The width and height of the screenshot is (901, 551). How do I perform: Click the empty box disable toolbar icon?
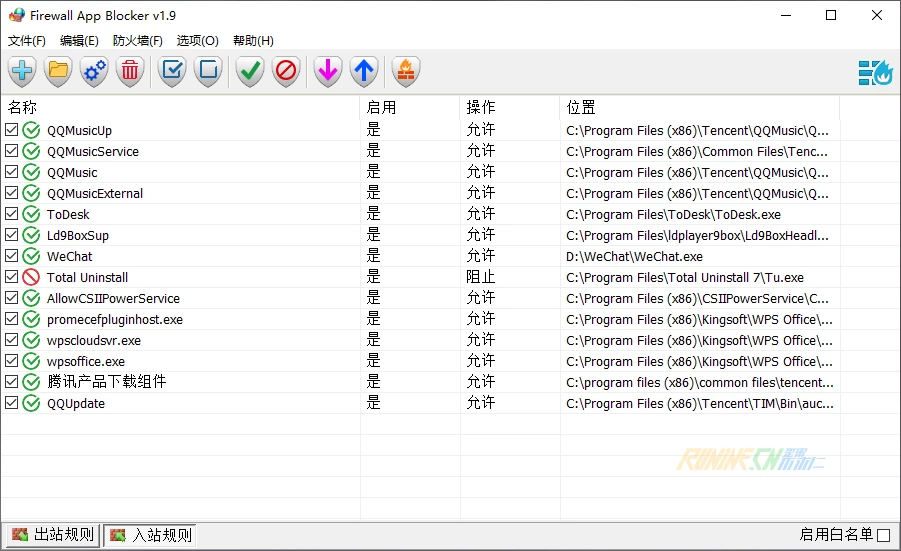[x=208, y=71]
